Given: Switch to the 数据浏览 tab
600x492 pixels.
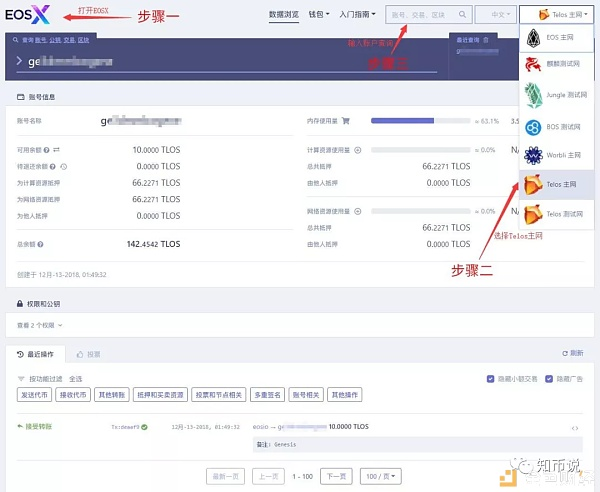Looking at the screenshot, I should coord(284,15).
